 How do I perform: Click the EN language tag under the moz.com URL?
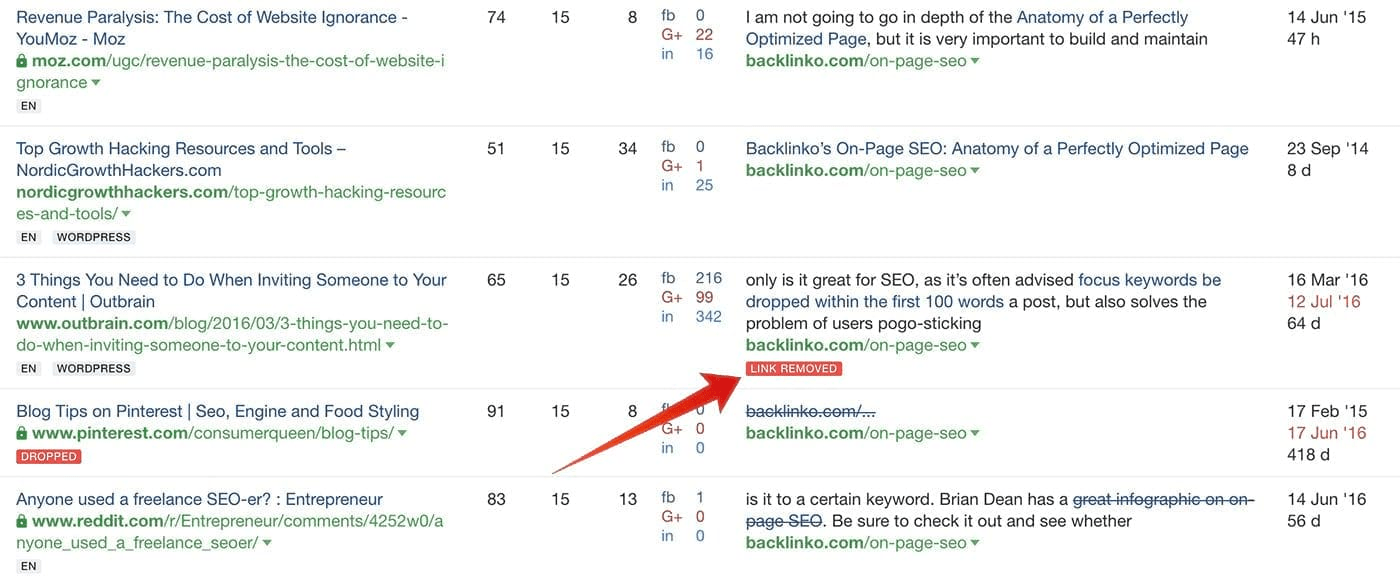point(28,105)
